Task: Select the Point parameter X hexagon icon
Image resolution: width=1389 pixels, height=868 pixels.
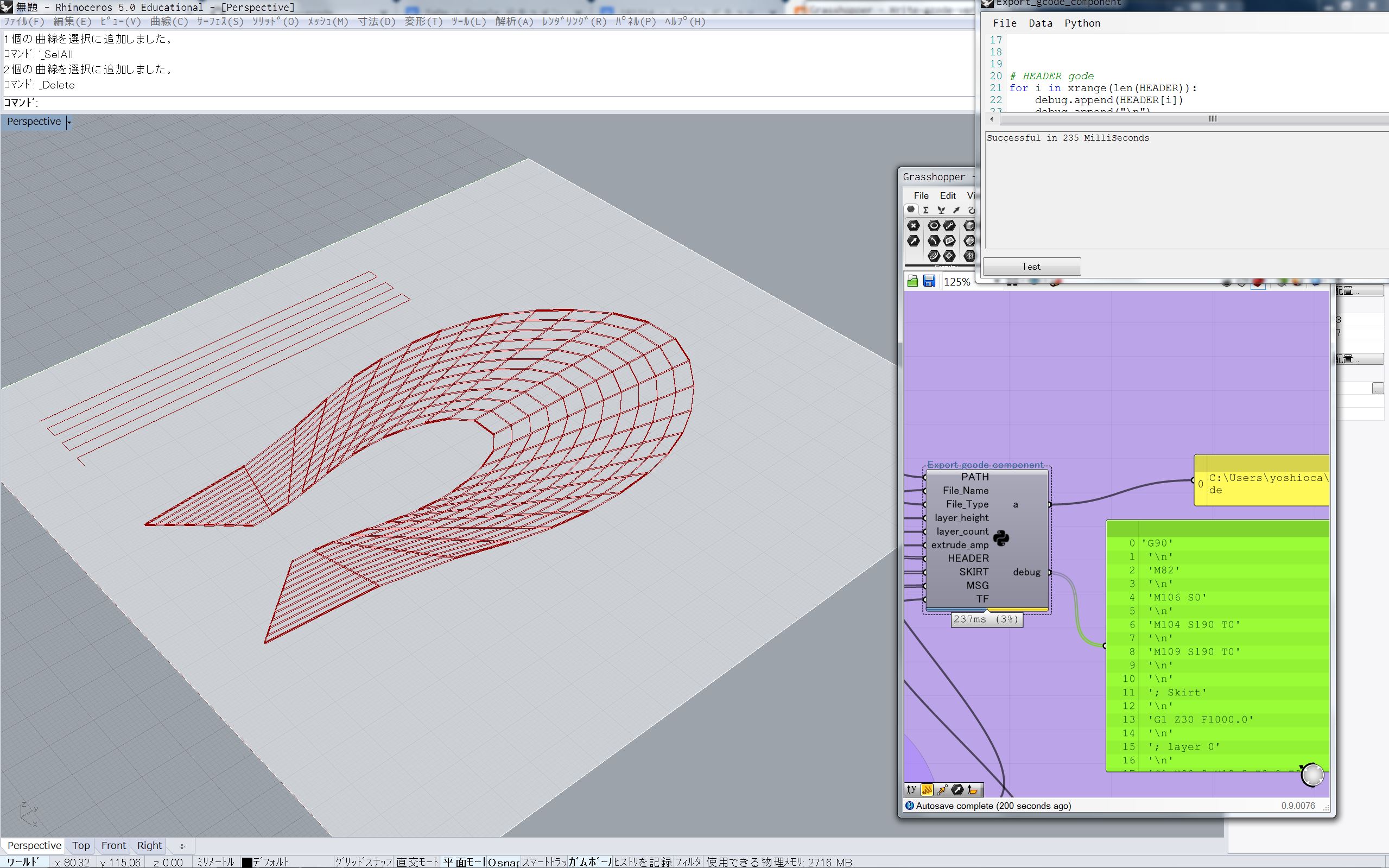Action: click(x=914, y=226)
